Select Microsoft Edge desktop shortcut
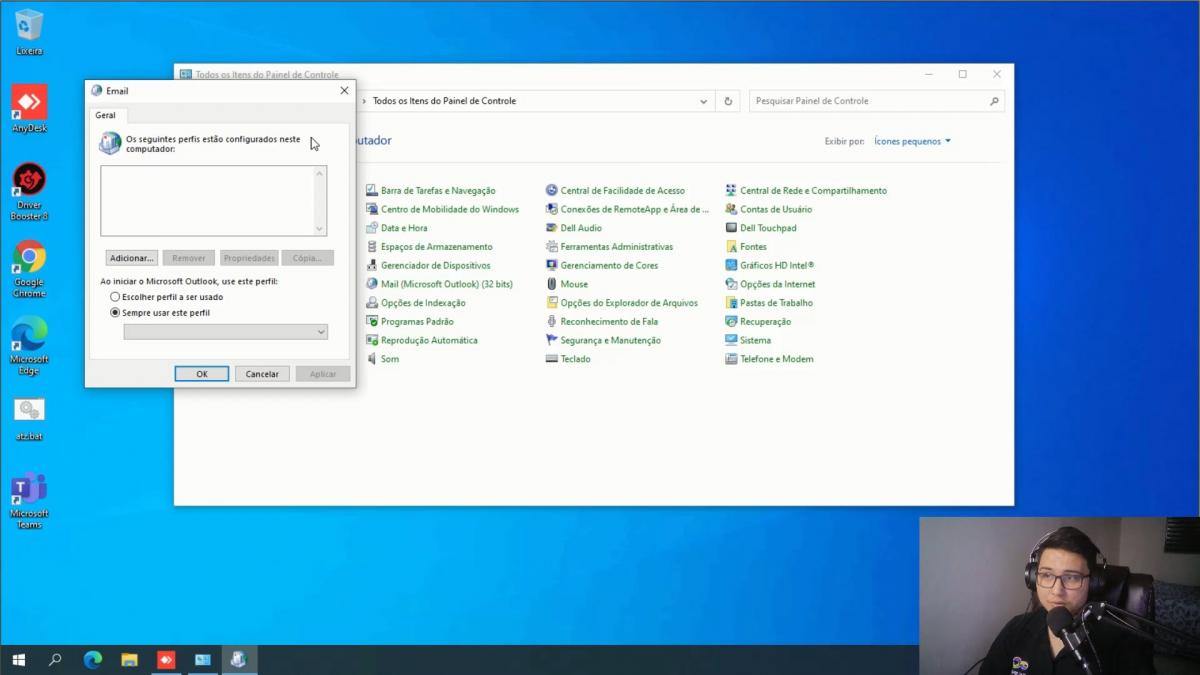Viewport: 1200px width, 675px height. [29, 346]
